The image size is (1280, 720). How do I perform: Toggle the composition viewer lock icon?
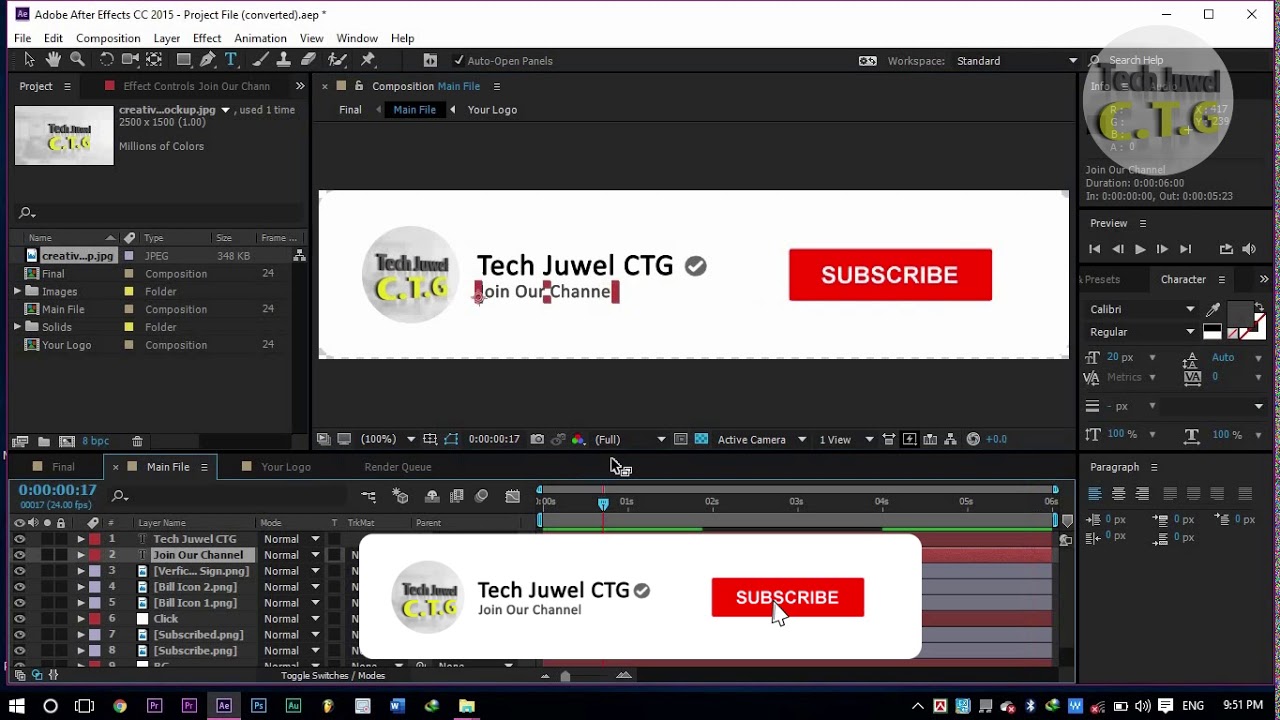[x=359, y=86]
